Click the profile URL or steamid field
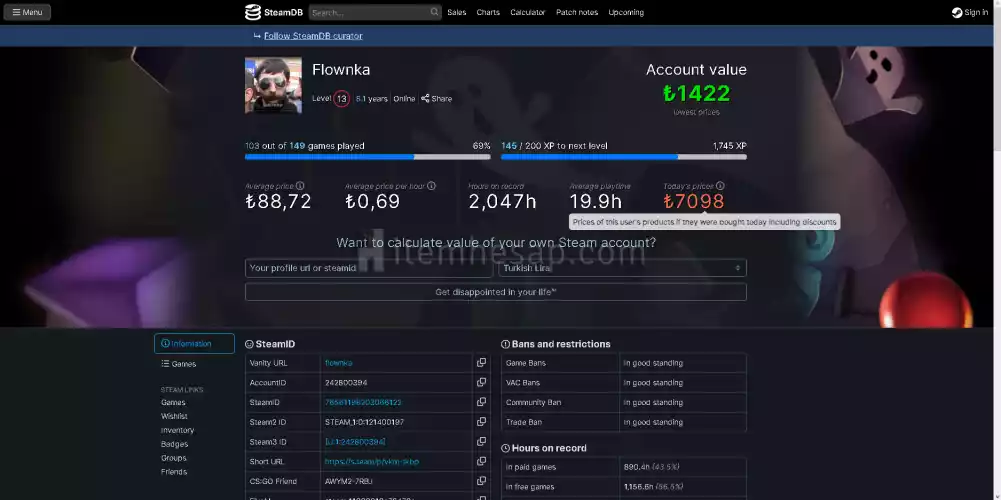Viewport: 1001px width, 500px height. click(x=368, y=268)
